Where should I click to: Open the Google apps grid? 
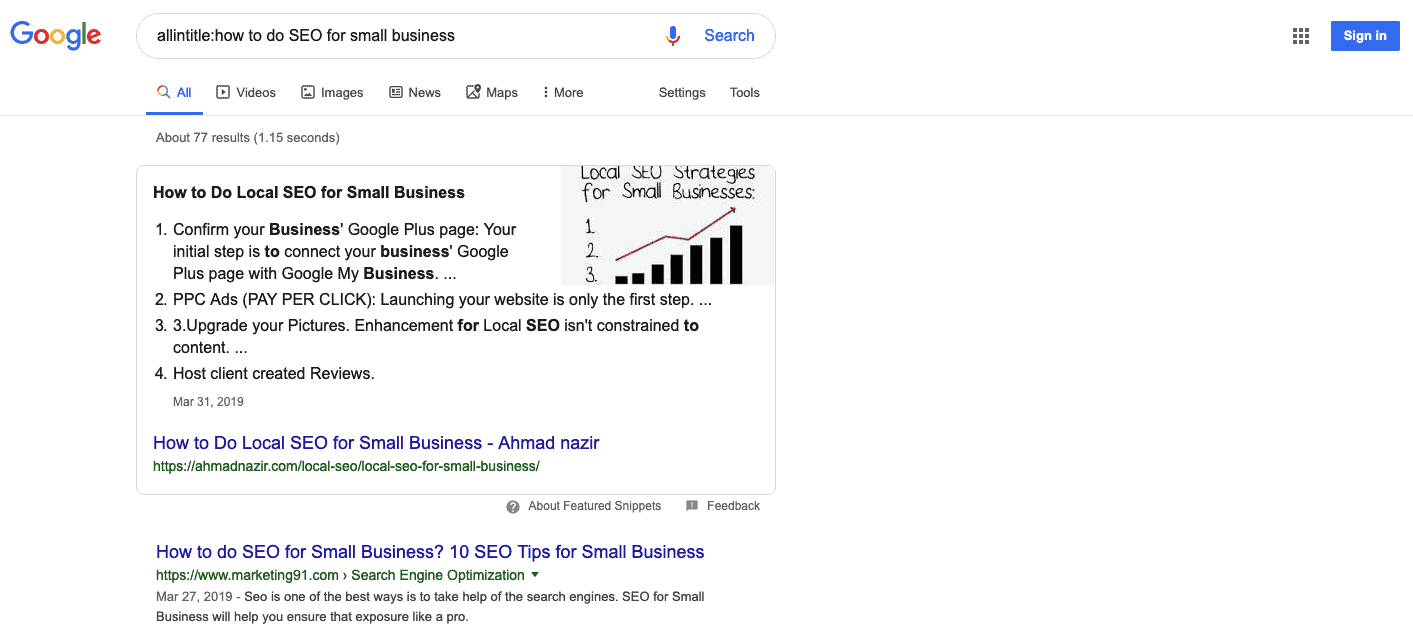coord(1300,35)
